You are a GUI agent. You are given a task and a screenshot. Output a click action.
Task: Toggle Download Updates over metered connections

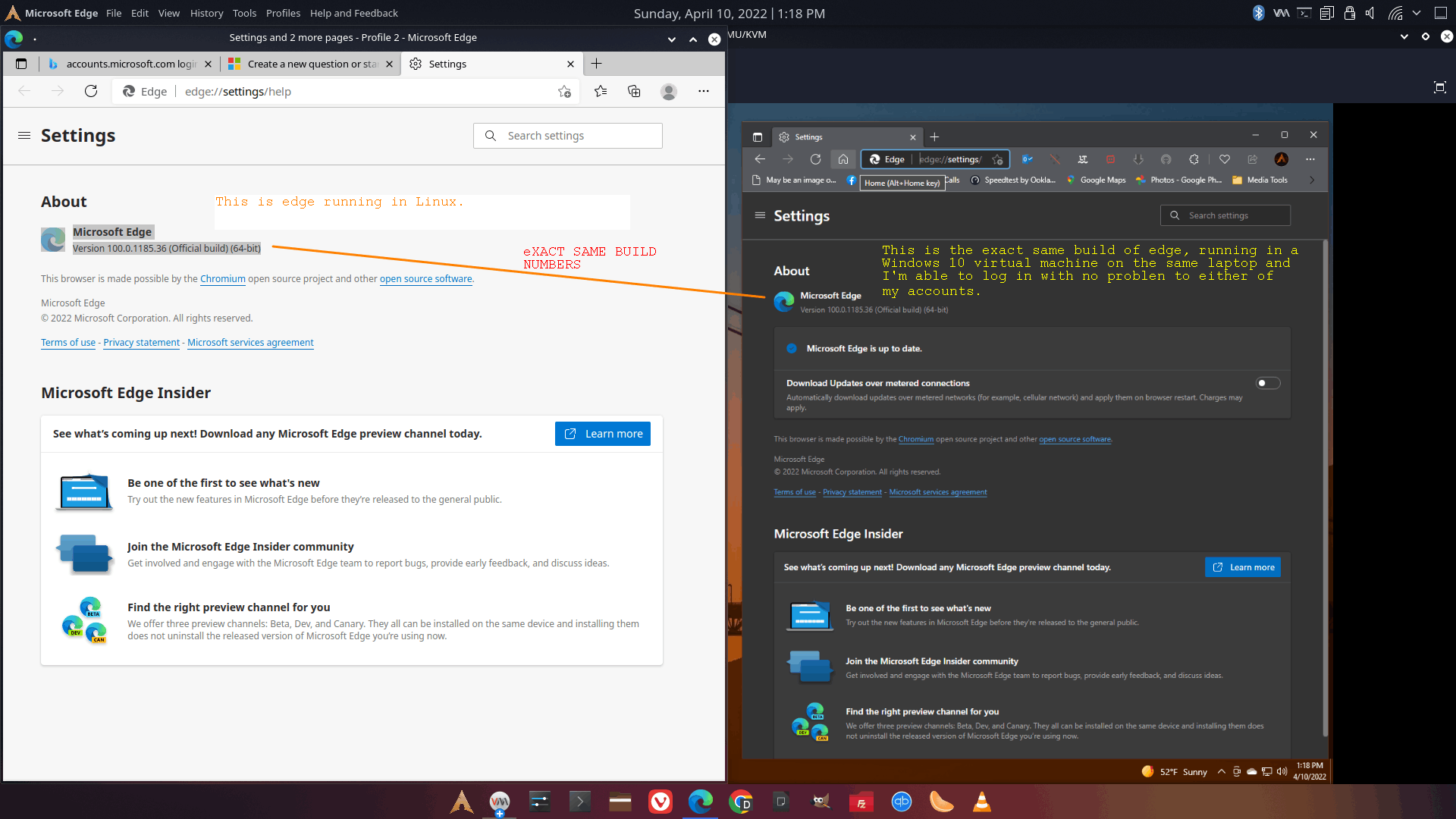click(x=1267, y=383)
